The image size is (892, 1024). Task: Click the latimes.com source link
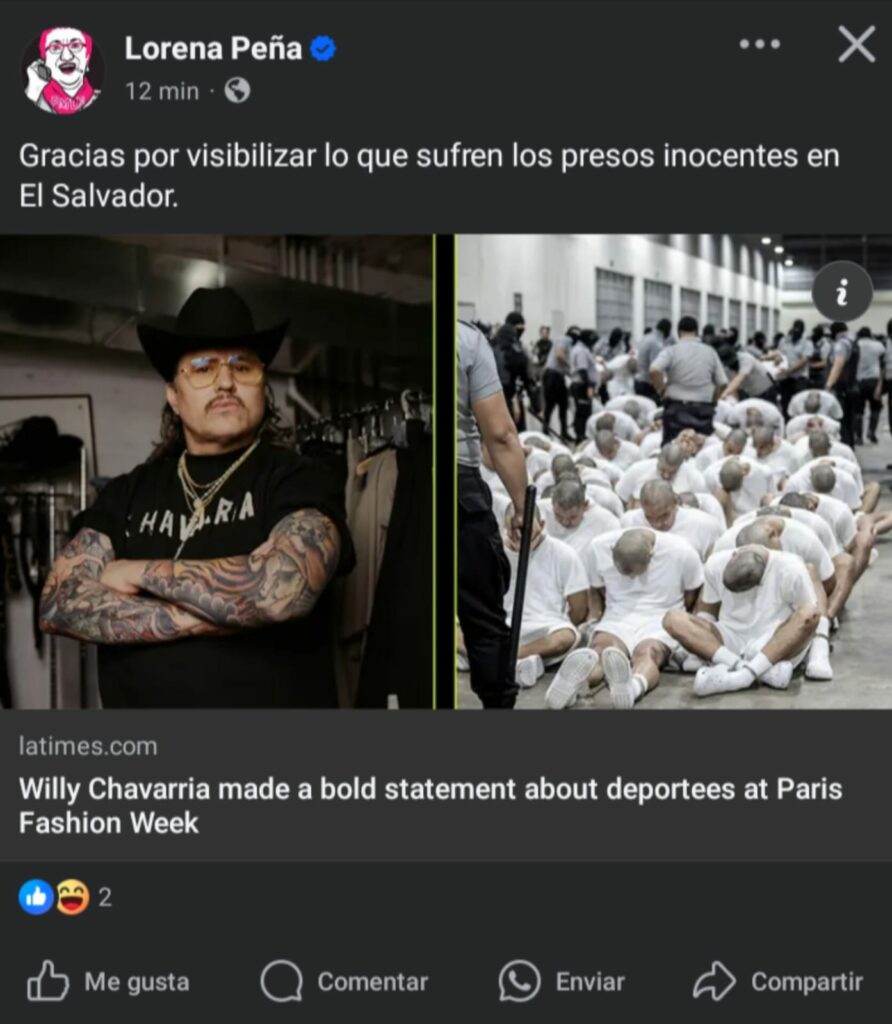pos(88,746)
